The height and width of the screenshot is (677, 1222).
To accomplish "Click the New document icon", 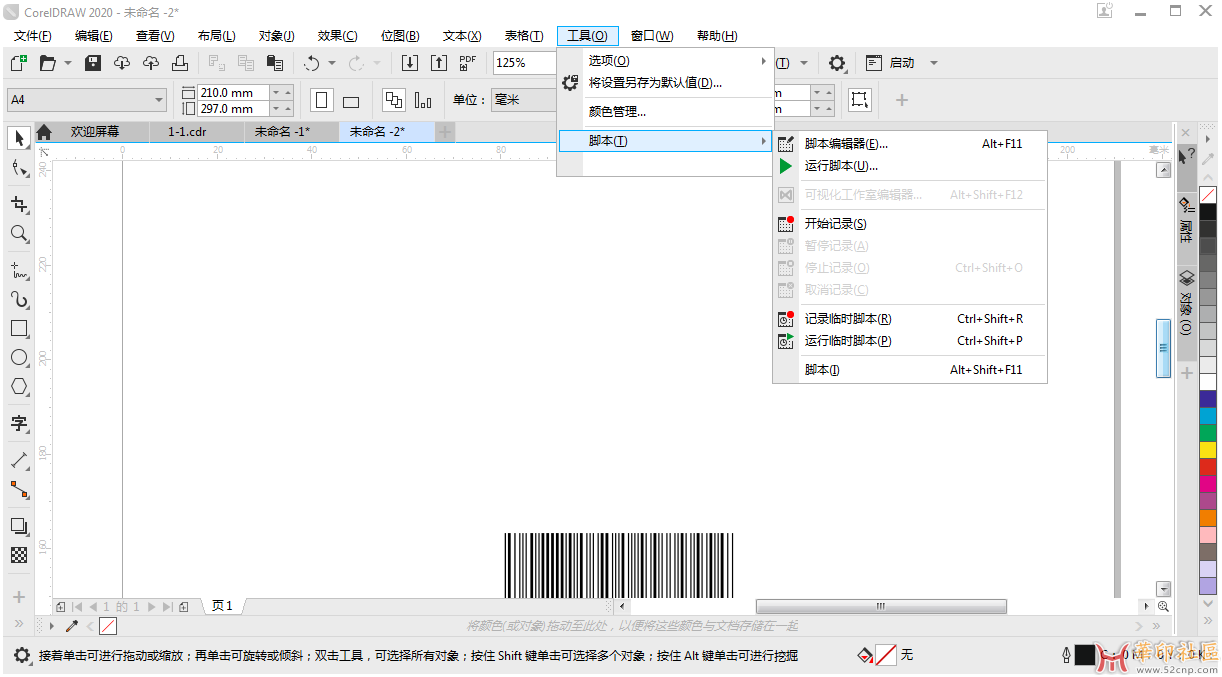I will pyautogui.click(x=18, y=63).
